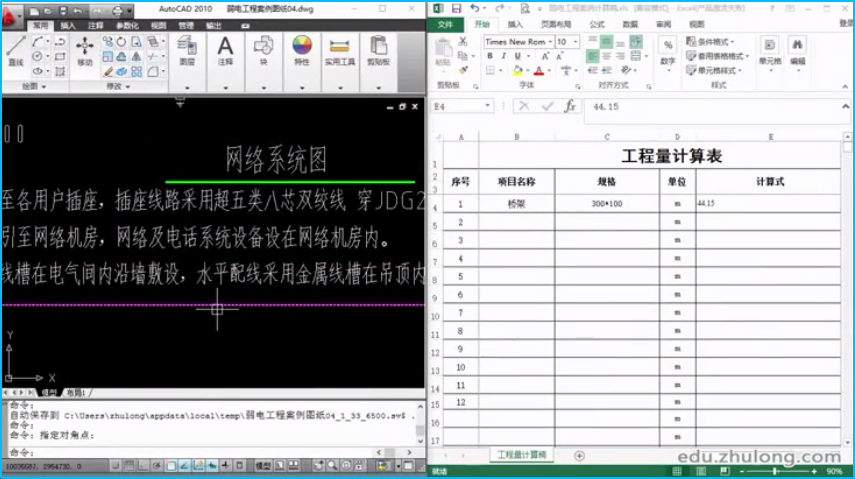855x479 pixels.
Task: Select cell E4 containing 44.15
Action: click(768, 203)
